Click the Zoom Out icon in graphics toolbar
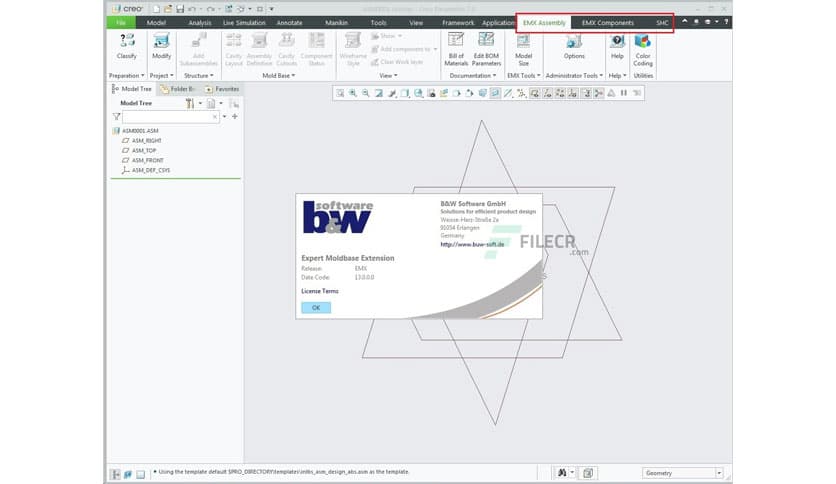 [366, 93]
